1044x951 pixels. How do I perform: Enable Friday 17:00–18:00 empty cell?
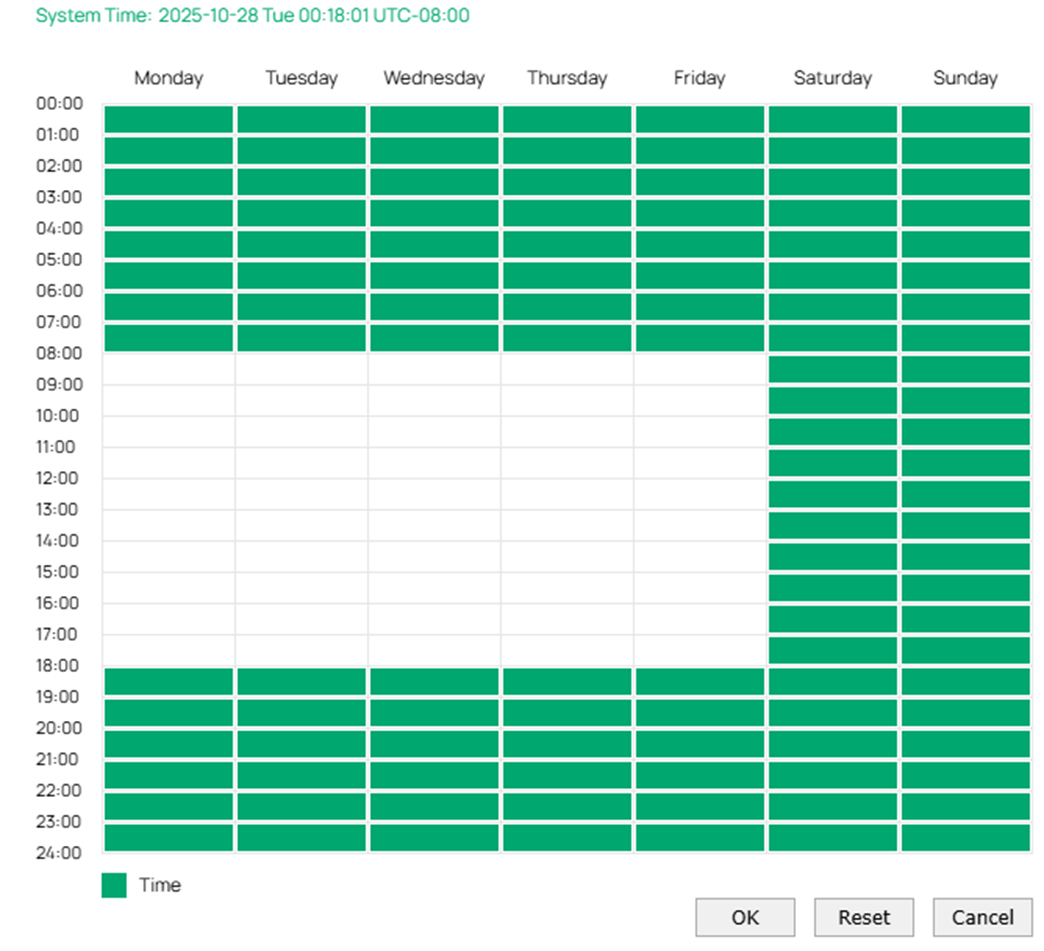click(x=699, y=650)
